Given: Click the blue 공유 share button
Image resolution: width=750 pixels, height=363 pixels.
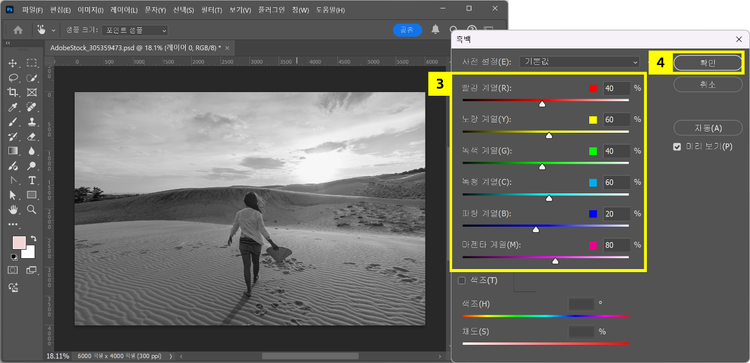Looking at the screenshot, I should [x=407, y=30].
